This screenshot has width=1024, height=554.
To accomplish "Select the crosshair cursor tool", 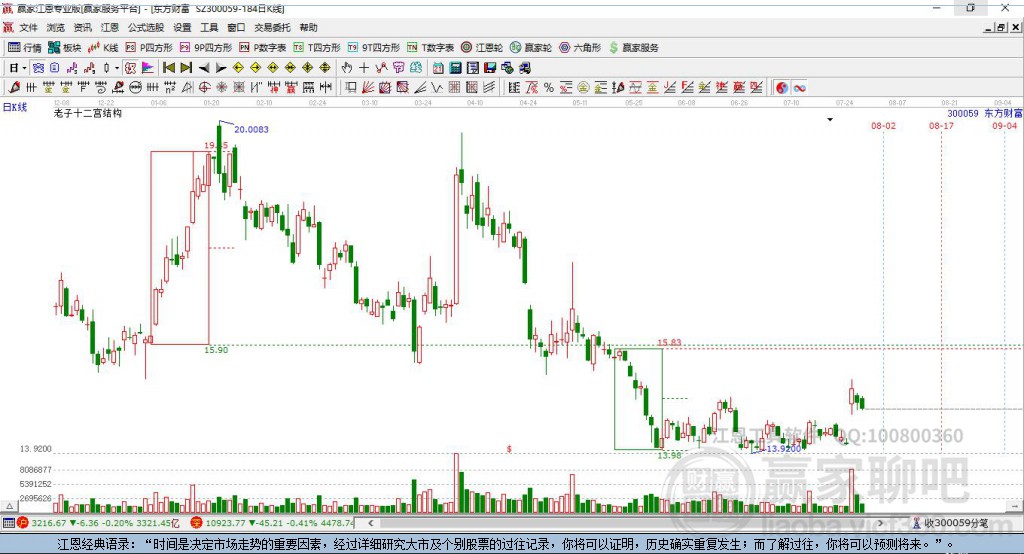I will [x=364, y=68].
